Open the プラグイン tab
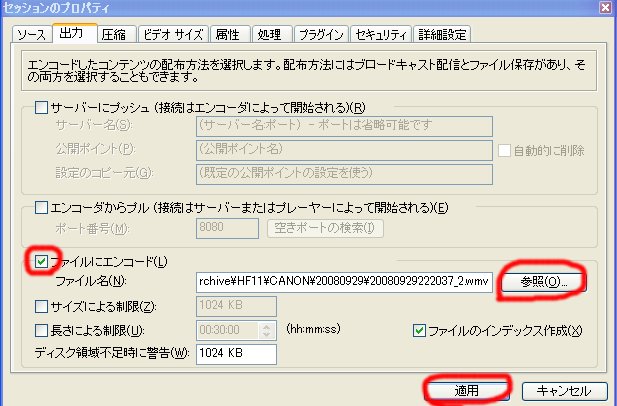The image size is (617, 406). 321,35
